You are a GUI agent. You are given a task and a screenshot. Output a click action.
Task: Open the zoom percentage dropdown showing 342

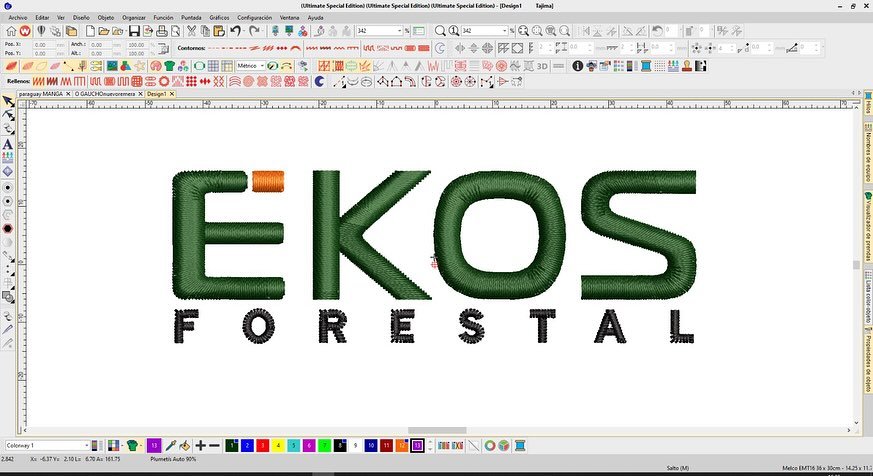pos(399,31)
